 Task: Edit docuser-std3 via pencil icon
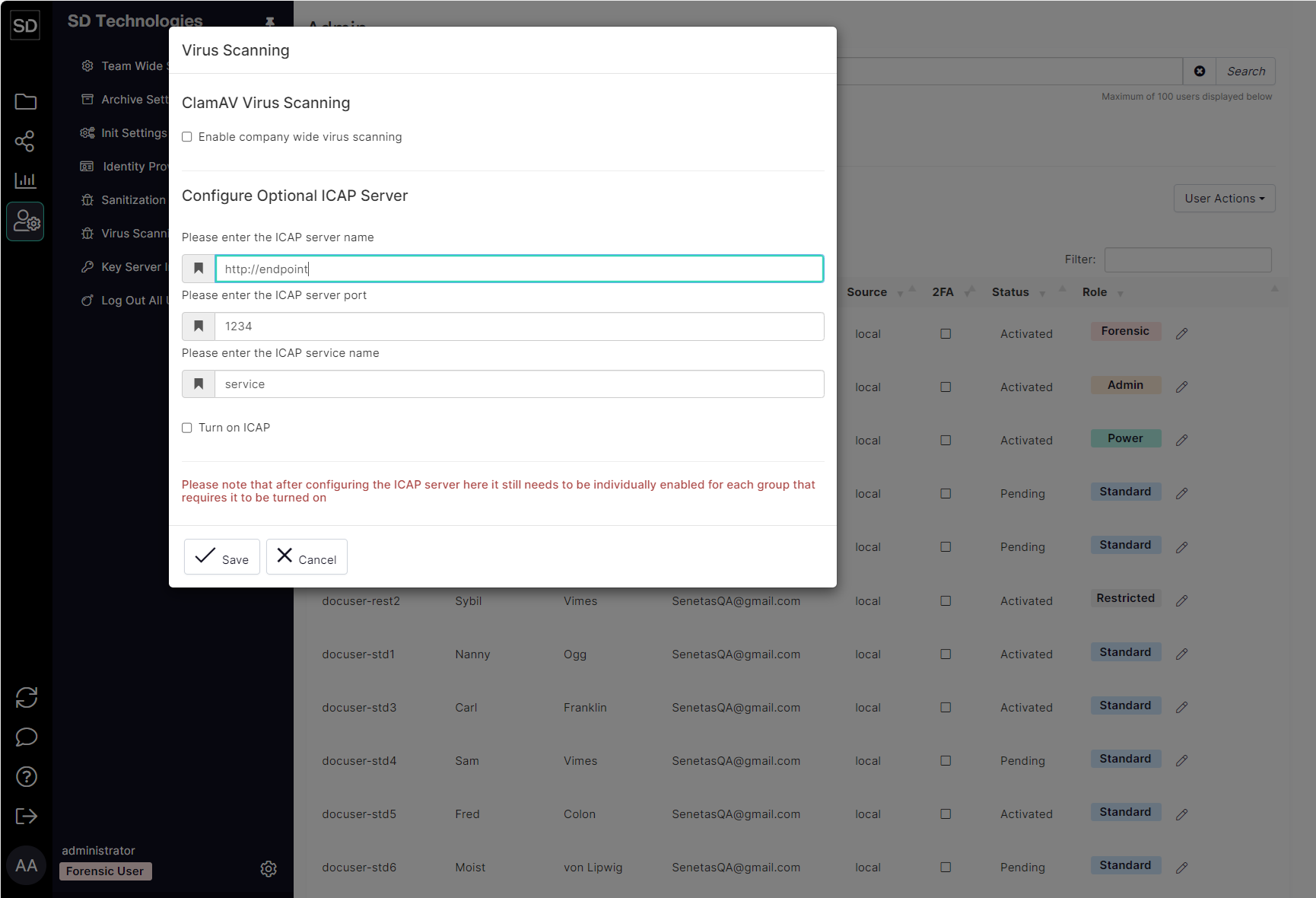tap(1182, 707)
